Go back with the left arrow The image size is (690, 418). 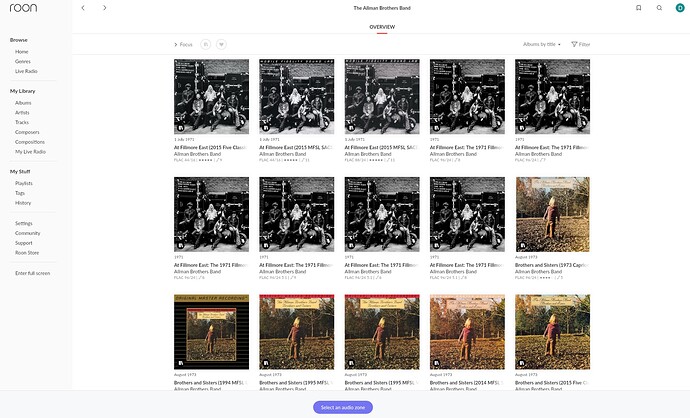coord(83,8)
